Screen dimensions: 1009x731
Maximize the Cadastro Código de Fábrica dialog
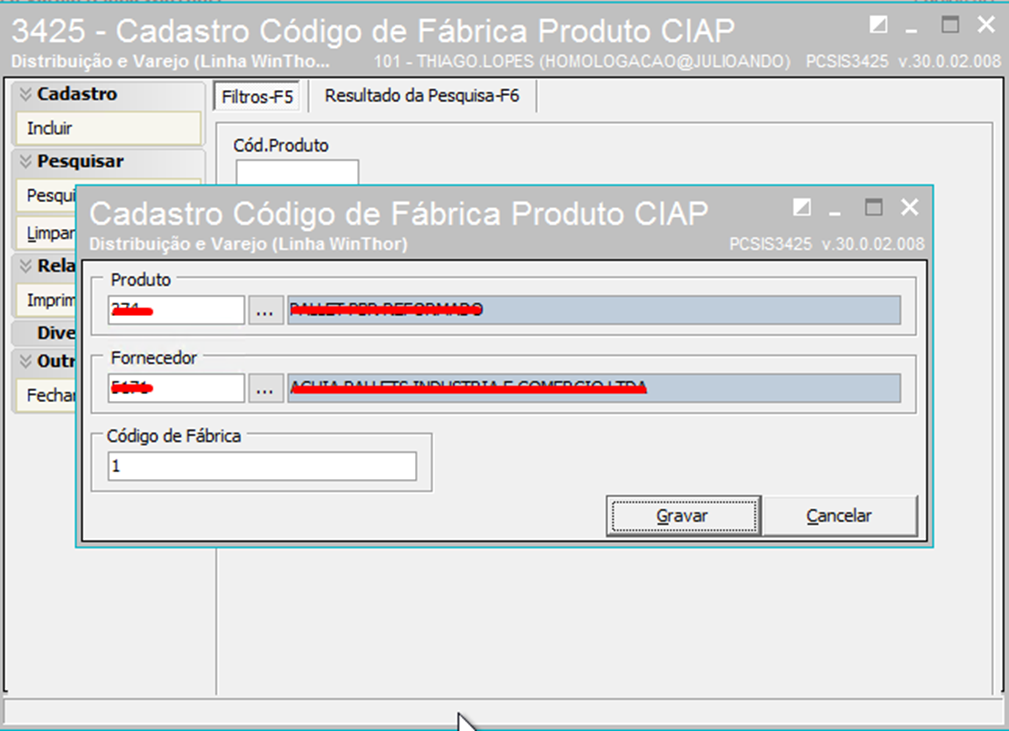tap(873, 207)
